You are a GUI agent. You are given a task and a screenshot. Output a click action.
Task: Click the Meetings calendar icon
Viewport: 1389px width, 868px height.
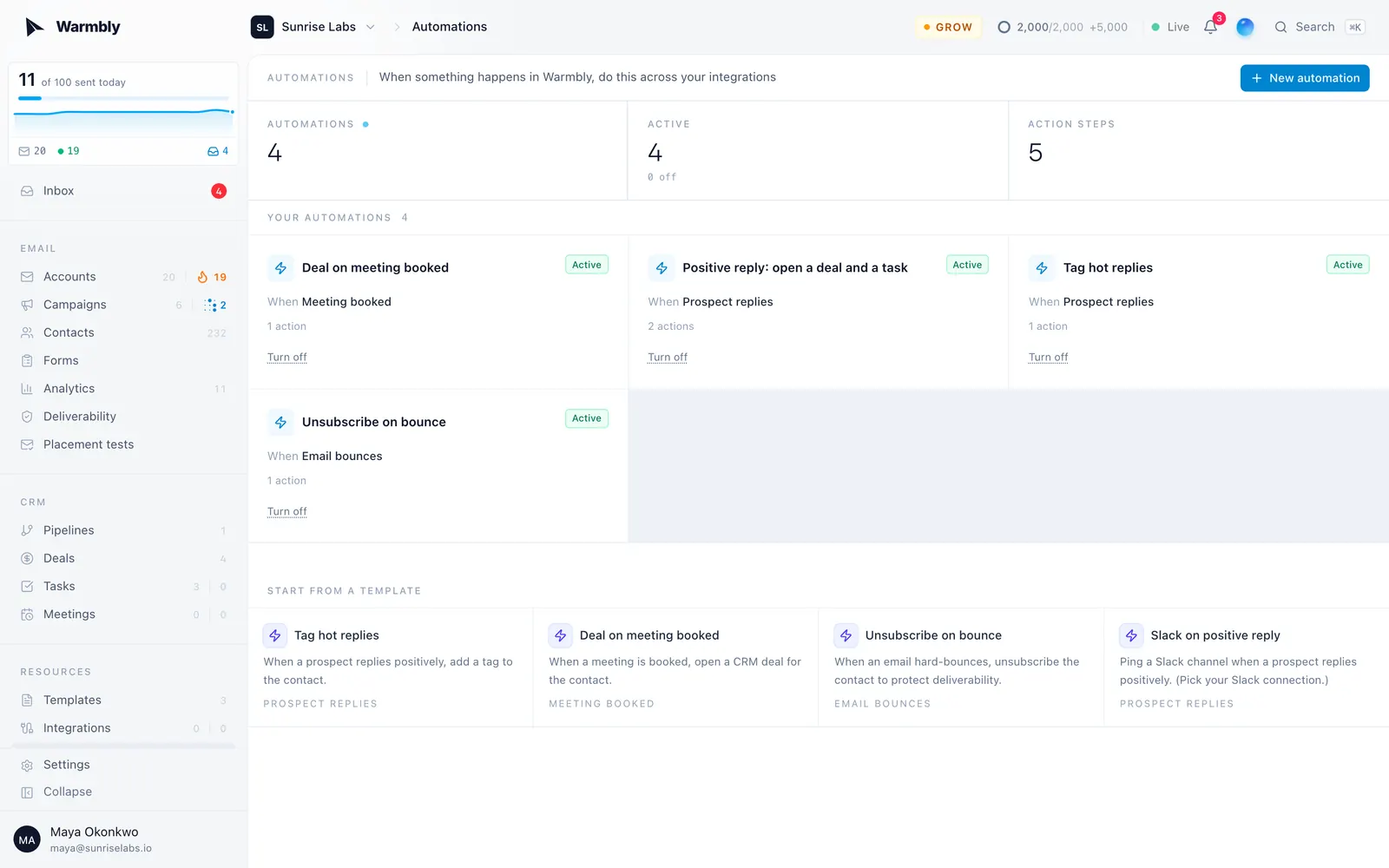(27, 615)
